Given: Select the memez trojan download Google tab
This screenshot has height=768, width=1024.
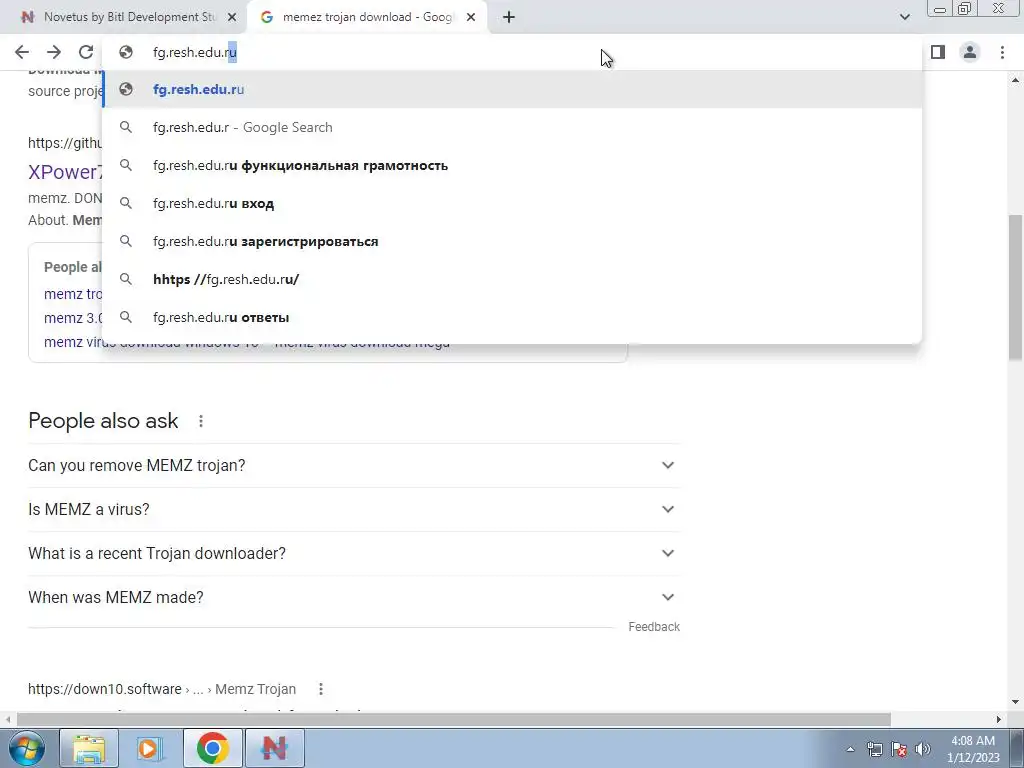Looking at the screenshot, I should click(x=366, y=17).
